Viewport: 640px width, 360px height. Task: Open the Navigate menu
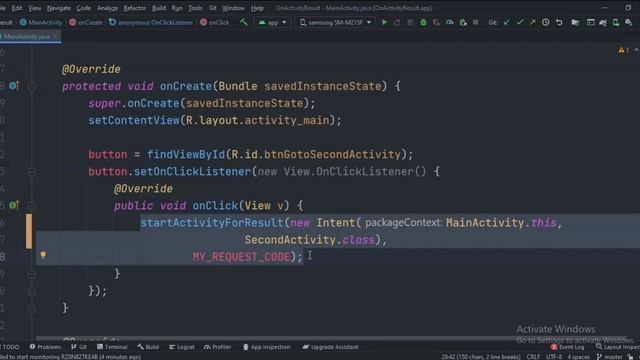[x=58, y=8]
